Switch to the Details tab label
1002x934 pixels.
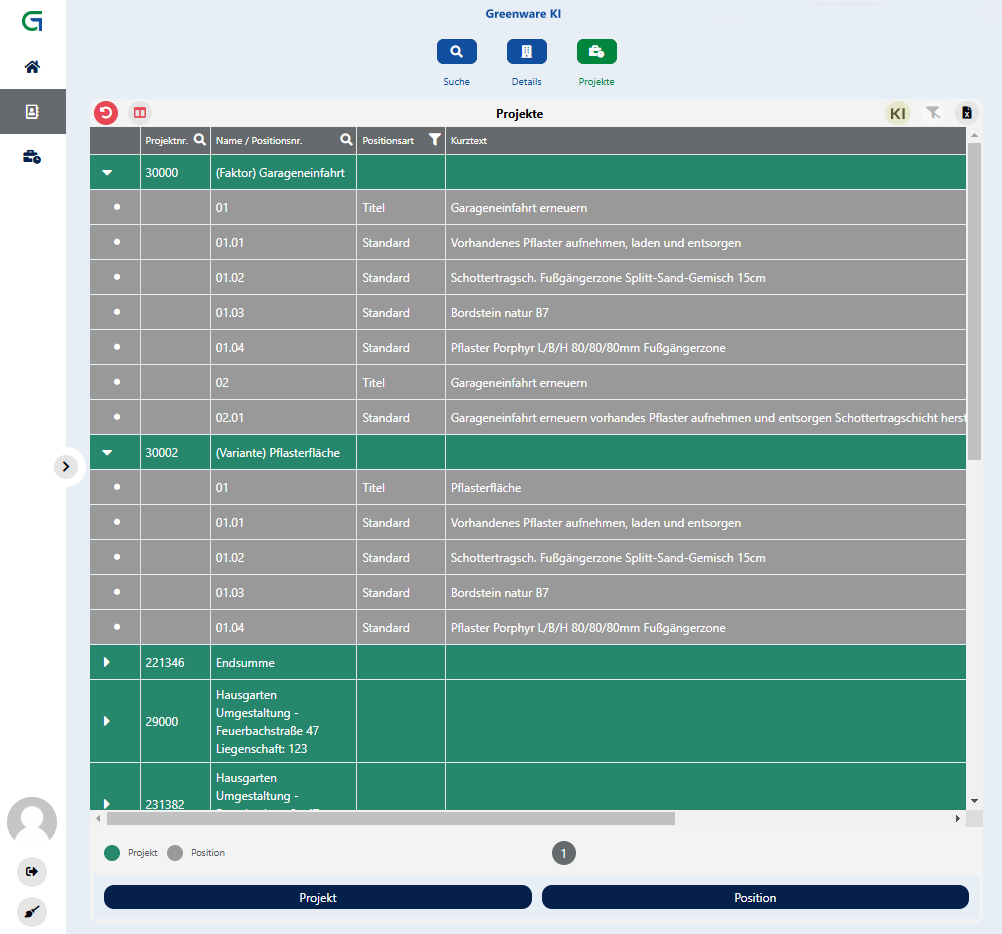(x=527, y=82)
